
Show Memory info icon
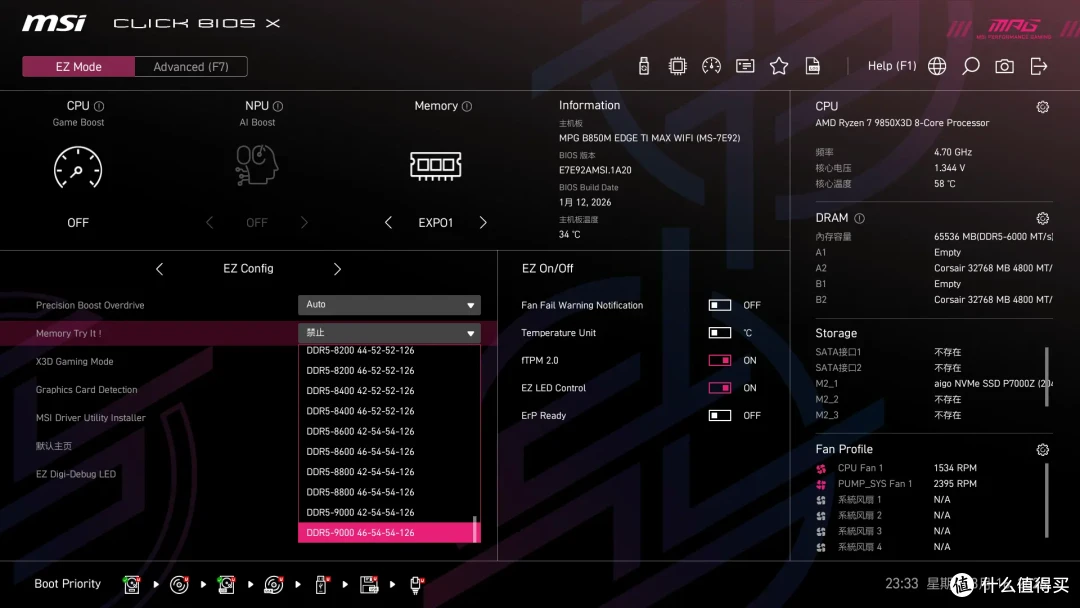(x=467, y=106)
